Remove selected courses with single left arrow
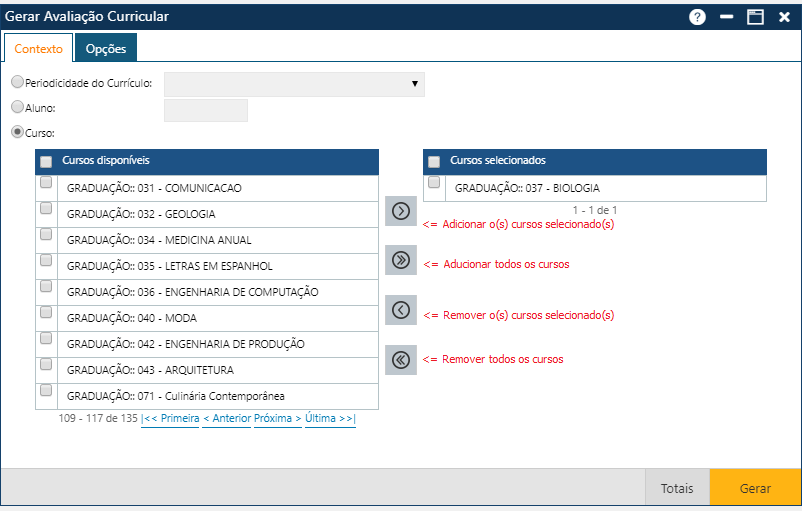 click(x=401, y=310)
